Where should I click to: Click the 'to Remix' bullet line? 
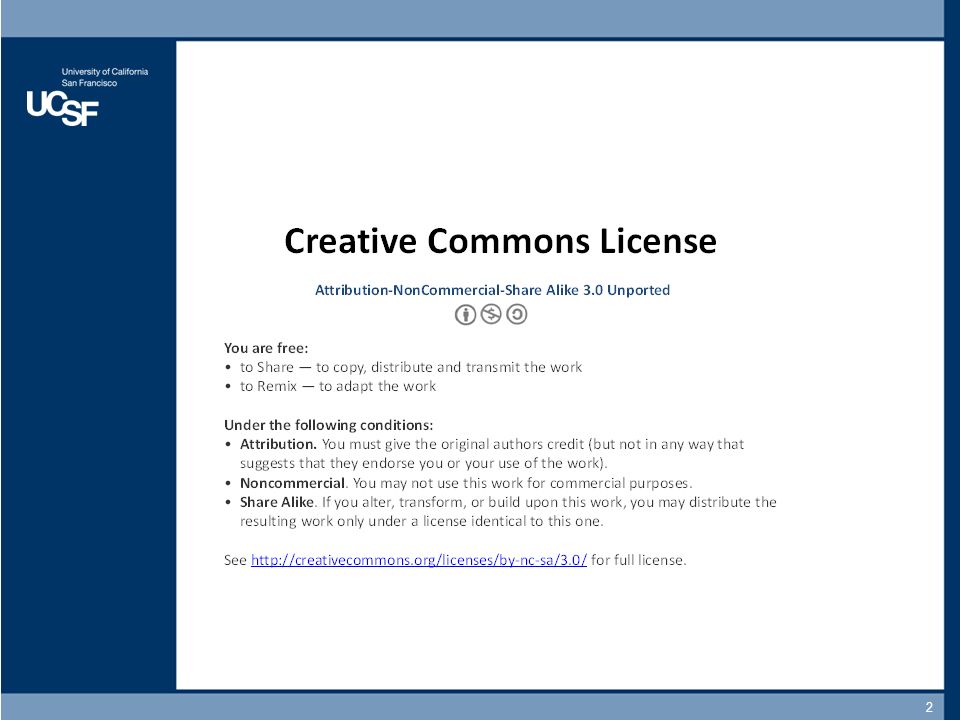tap(338, 386)
